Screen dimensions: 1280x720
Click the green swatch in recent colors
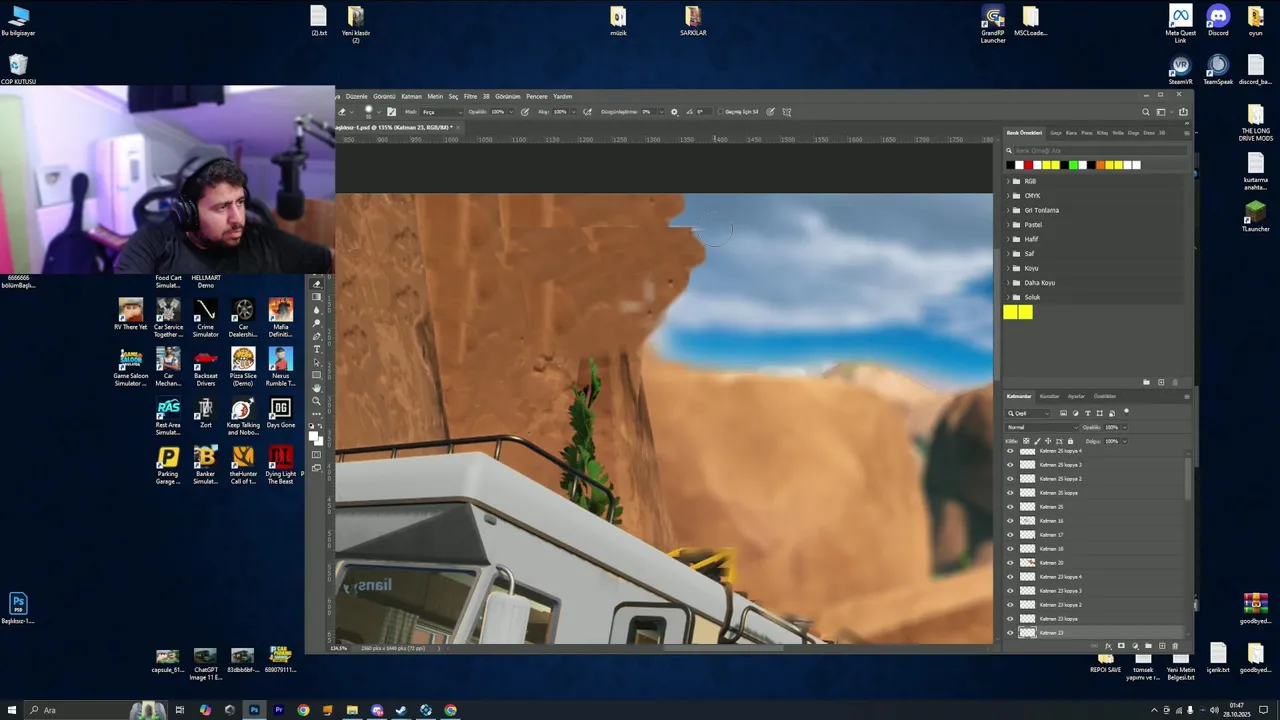[1073, 165]
